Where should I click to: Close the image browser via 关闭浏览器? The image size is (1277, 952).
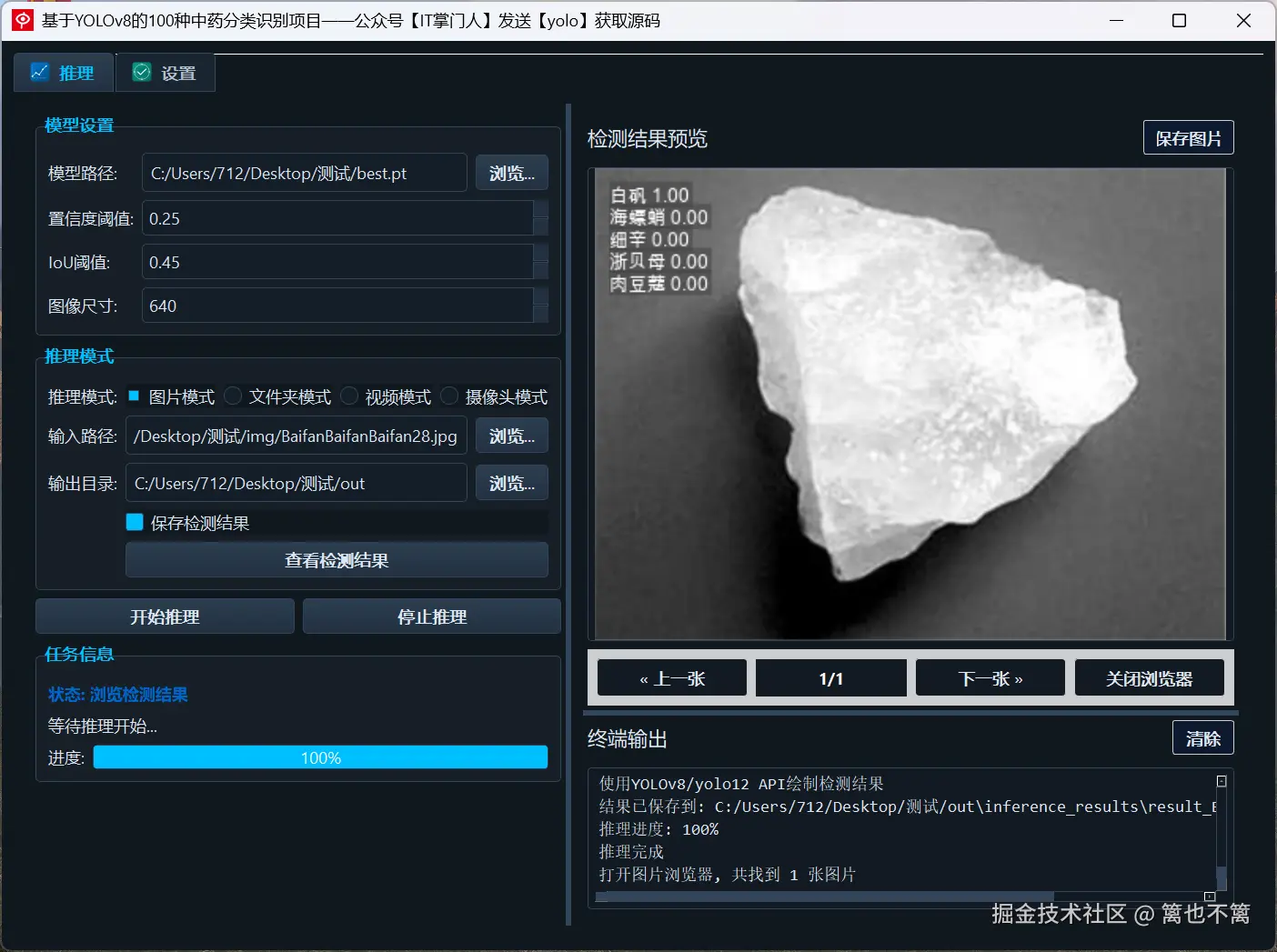pos(1150,677)
